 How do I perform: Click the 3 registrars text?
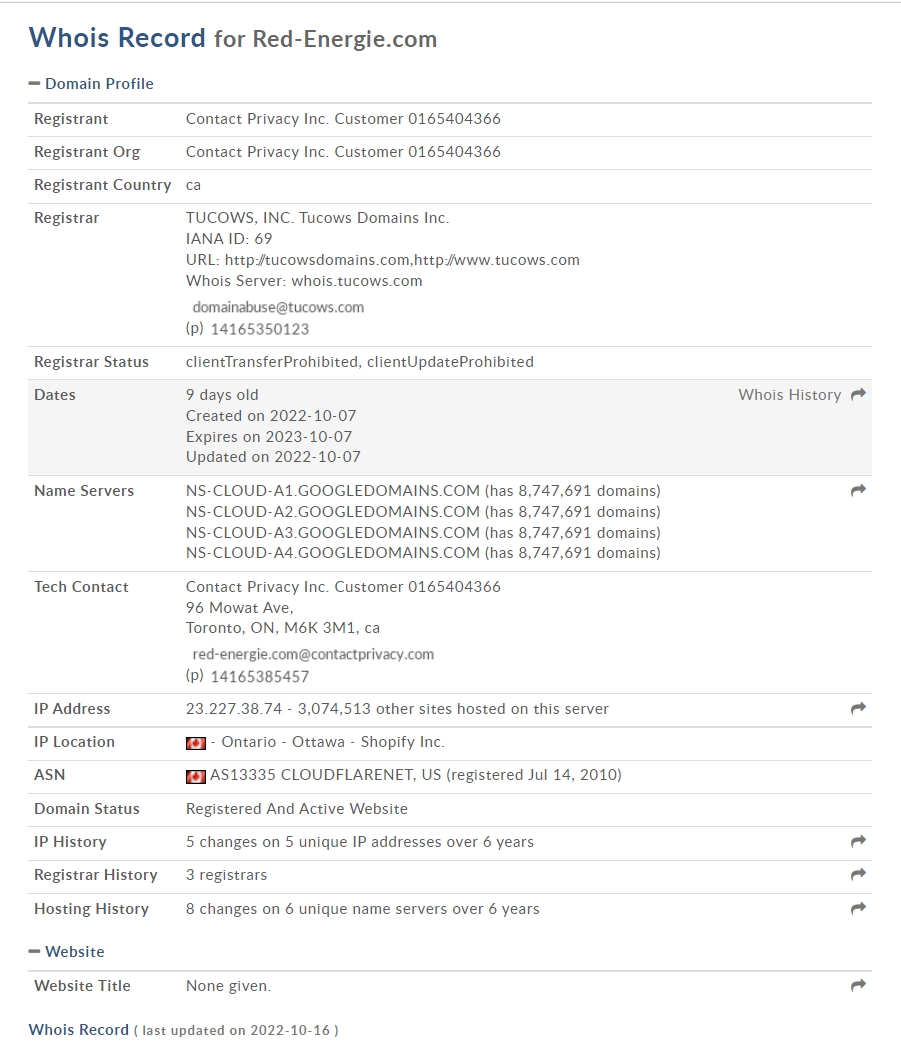(x=227, y=875)
